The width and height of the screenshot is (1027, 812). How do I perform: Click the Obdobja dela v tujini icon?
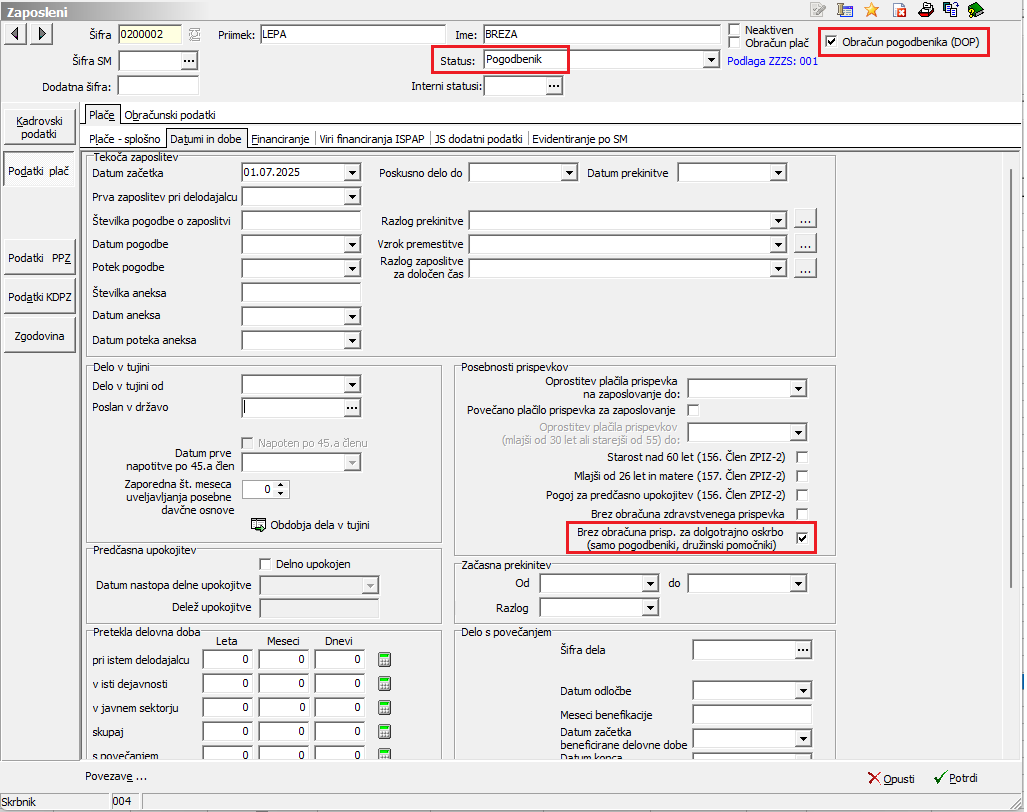259,525
